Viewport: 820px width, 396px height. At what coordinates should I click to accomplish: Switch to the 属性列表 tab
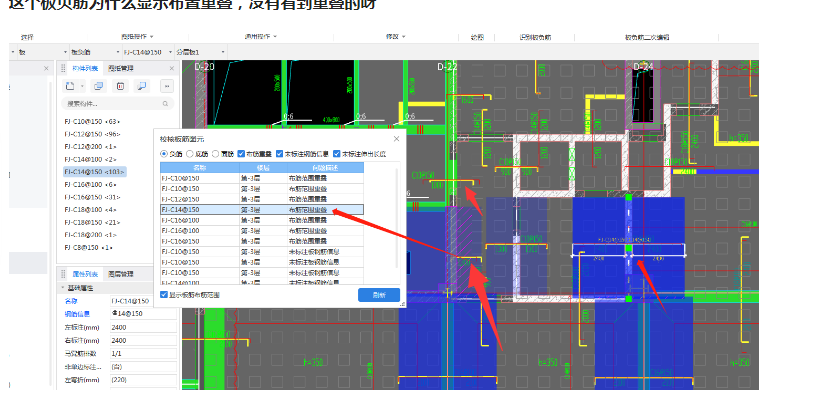tap(85, 274)
